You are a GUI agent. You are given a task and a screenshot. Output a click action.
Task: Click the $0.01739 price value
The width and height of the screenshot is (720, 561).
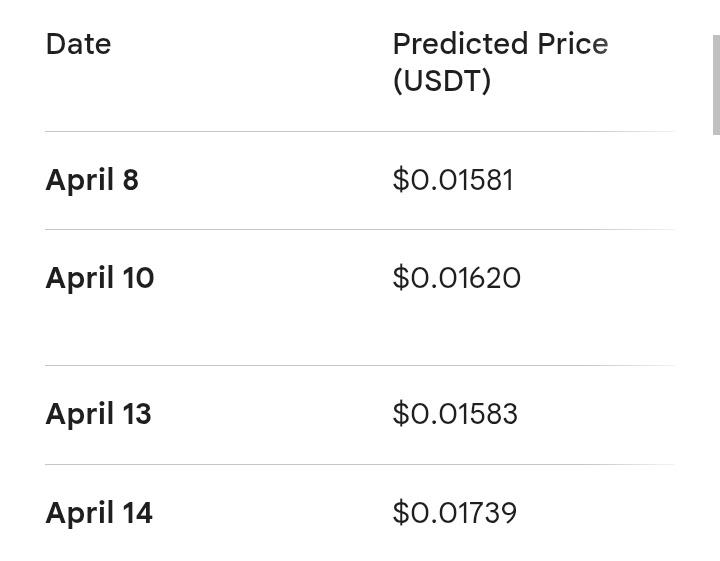[x=455, y=513]
